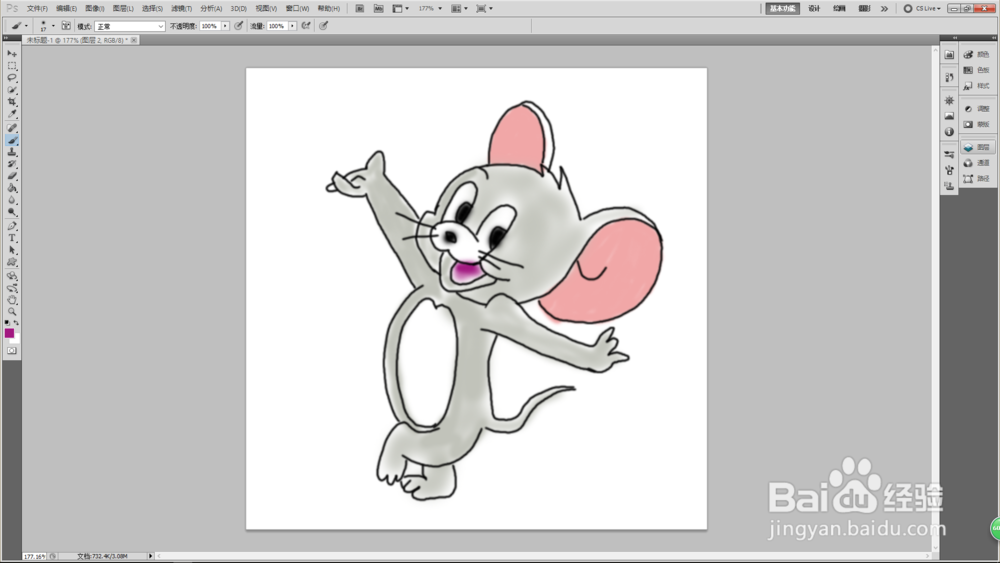Viewport: 1000px width, 563px height.
Task: Select the Custom Shape tool
Action: [x=11, y=263]
